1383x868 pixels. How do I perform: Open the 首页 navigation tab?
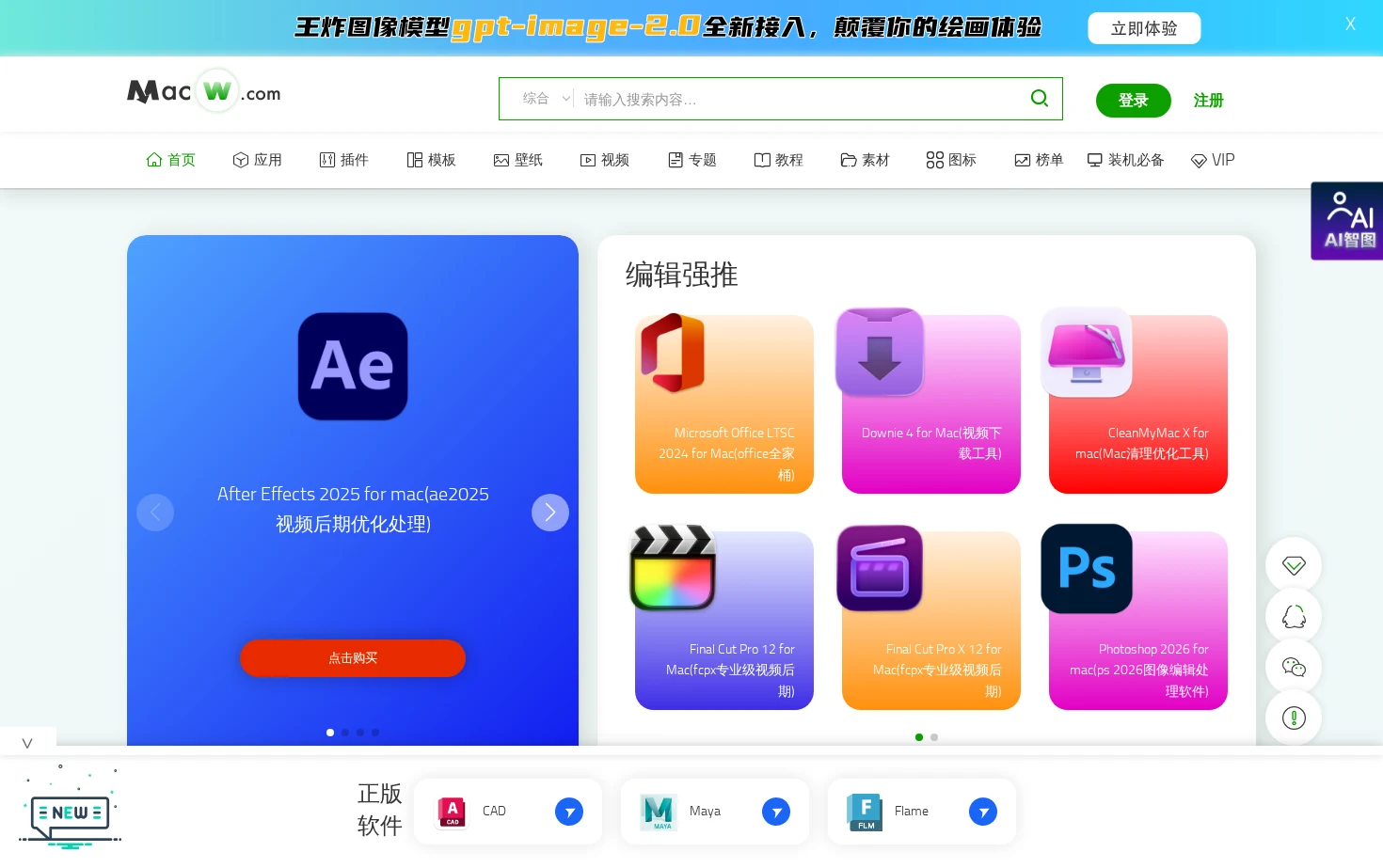(171, 160)
